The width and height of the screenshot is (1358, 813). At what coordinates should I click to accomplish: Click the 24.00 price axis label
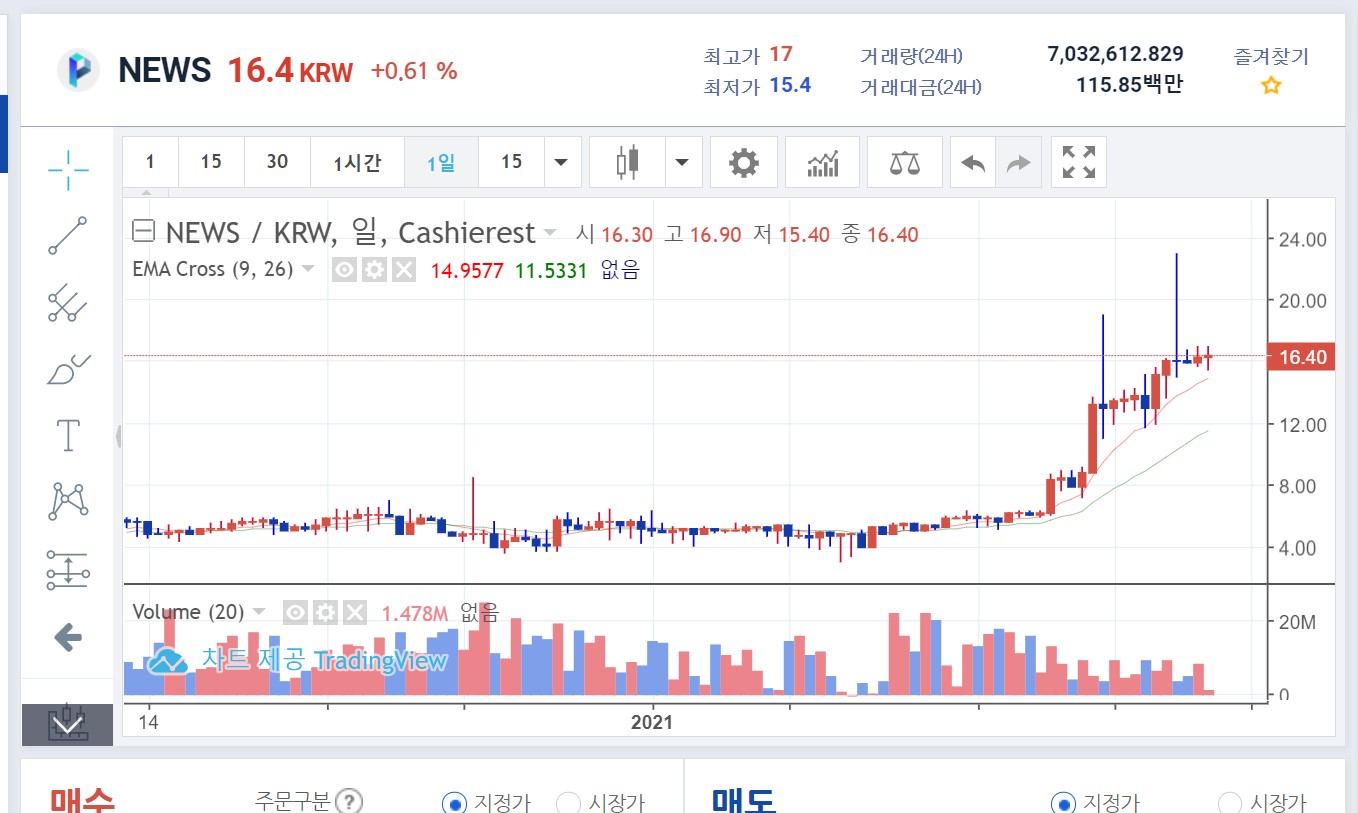1301,239
